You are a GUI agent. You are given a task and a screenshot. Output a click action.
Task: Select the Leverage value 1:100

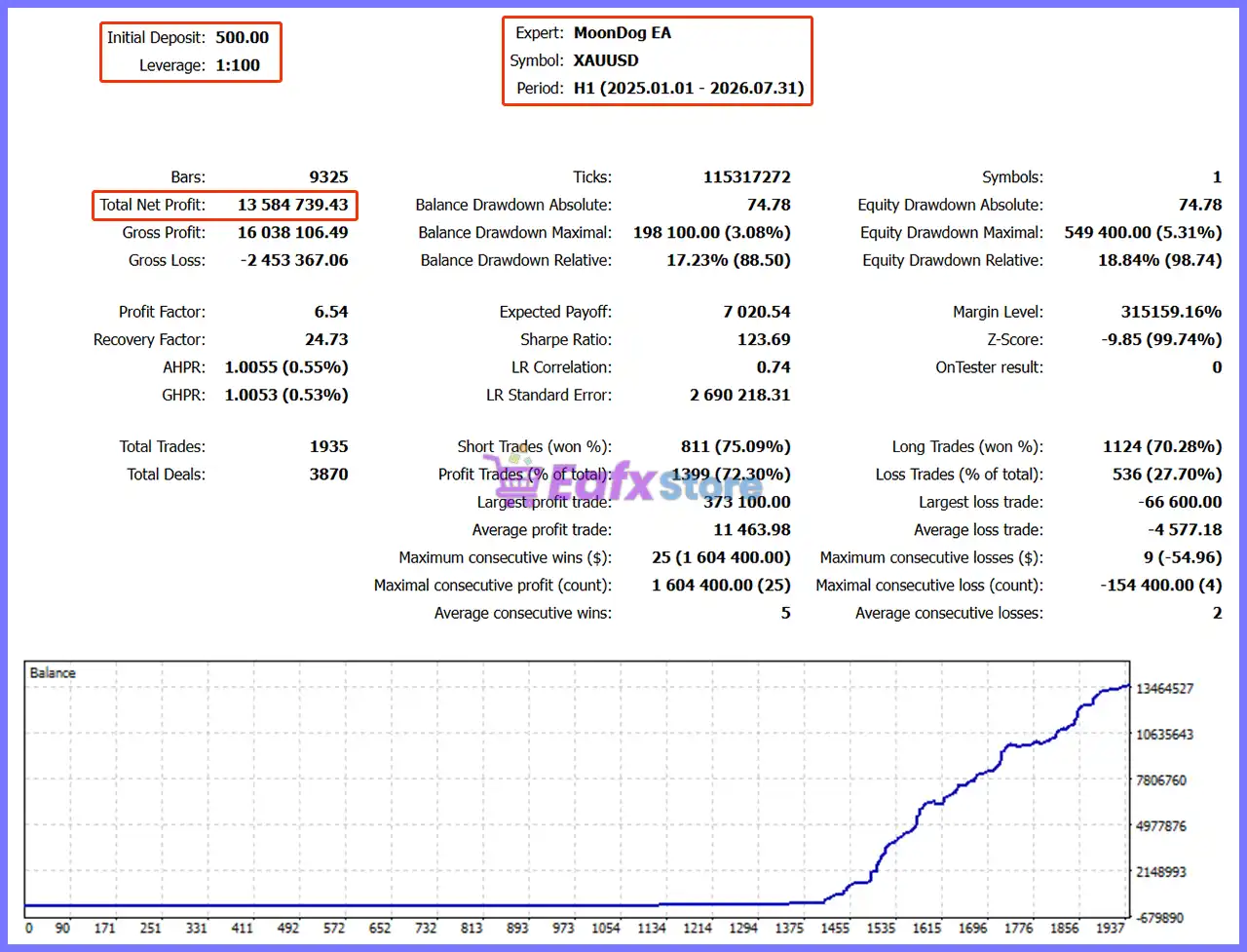point(239,65)
